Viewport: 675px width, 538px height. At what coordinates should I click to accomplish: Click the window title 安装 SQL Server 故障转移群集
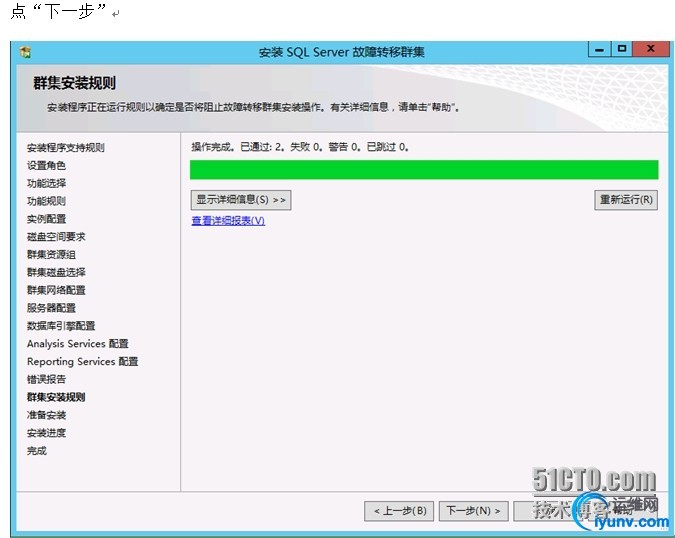pyautogui.click(x=342, y=52)
